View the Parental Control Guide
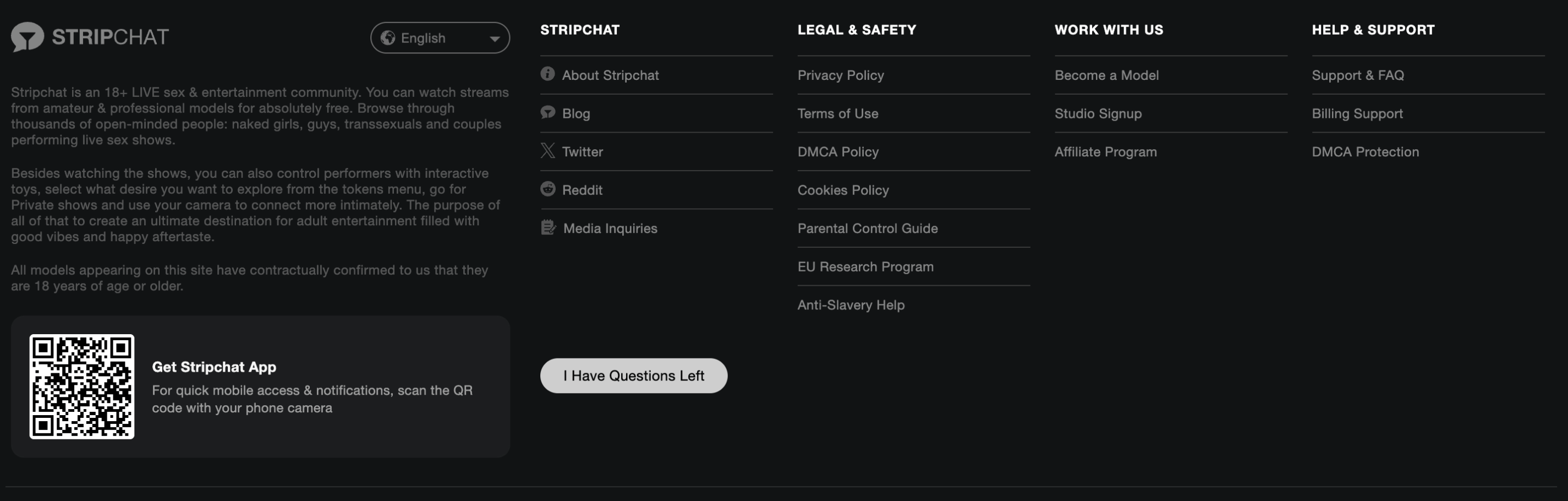 pyautogui.click(x=867, y=229)
